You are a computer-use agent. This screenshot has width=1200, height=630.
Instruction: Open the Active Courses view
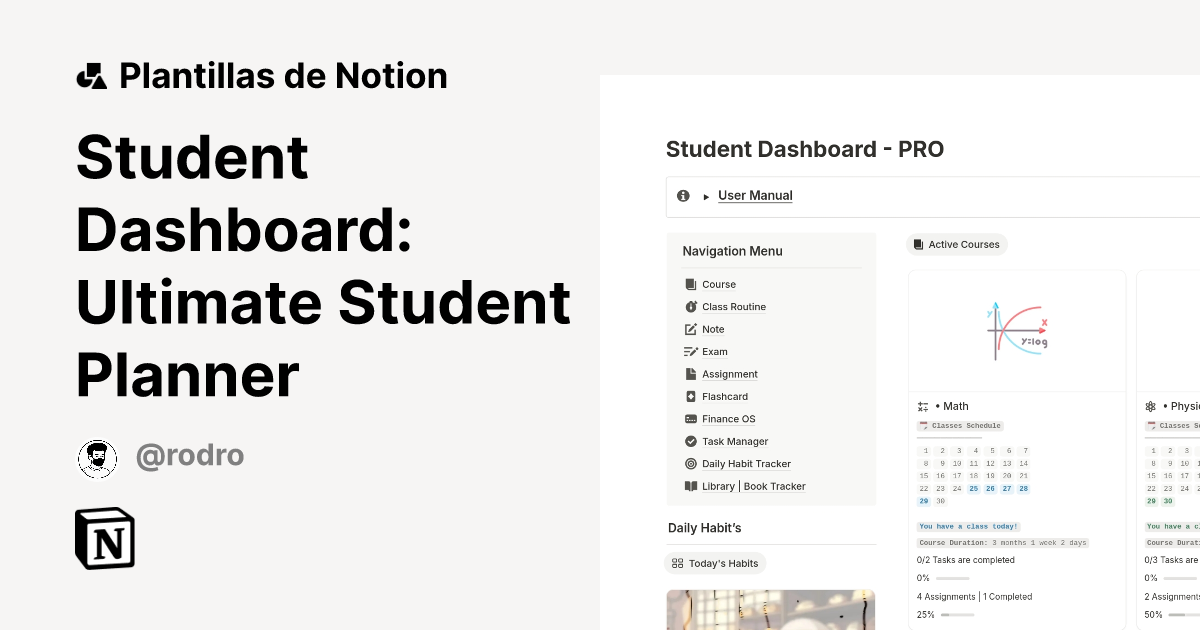(956, 244)
